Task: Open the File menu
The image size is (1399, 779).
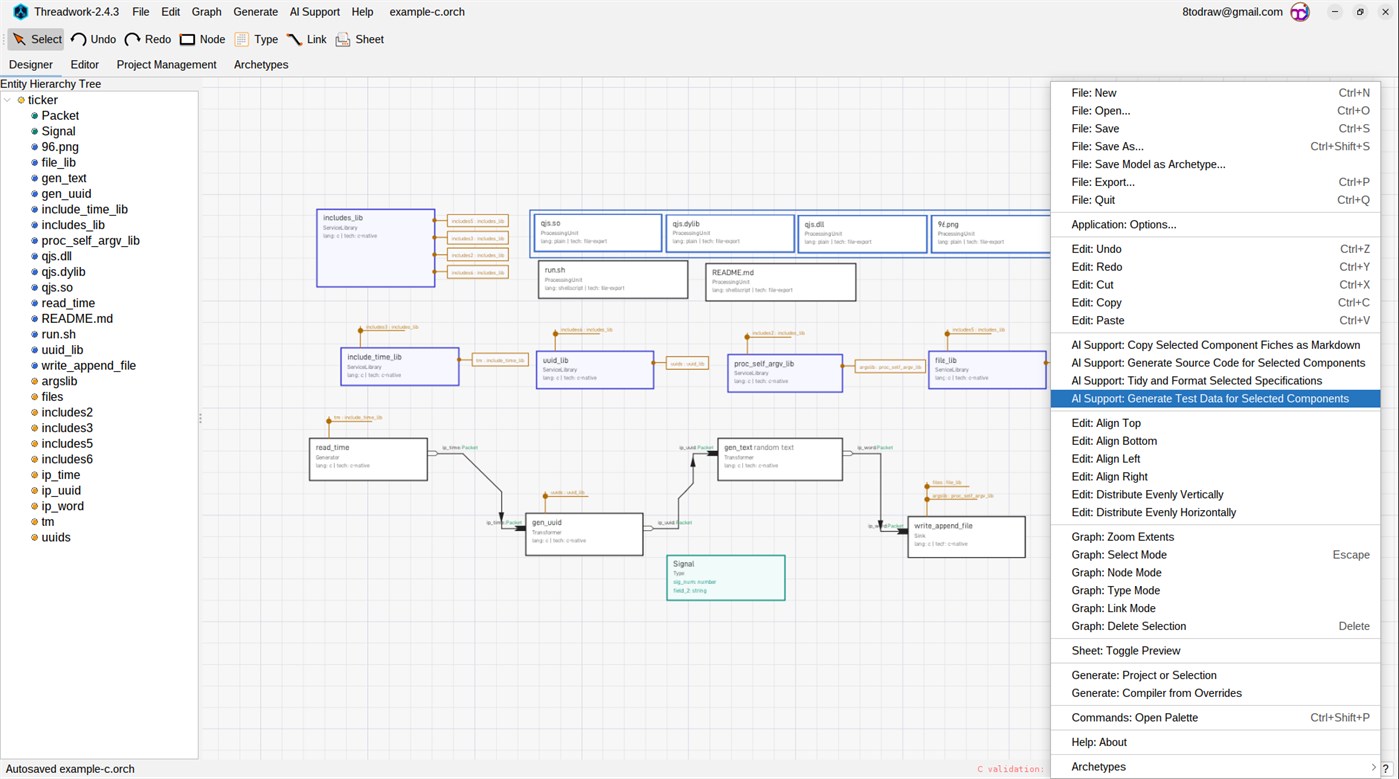Action: 140,12
